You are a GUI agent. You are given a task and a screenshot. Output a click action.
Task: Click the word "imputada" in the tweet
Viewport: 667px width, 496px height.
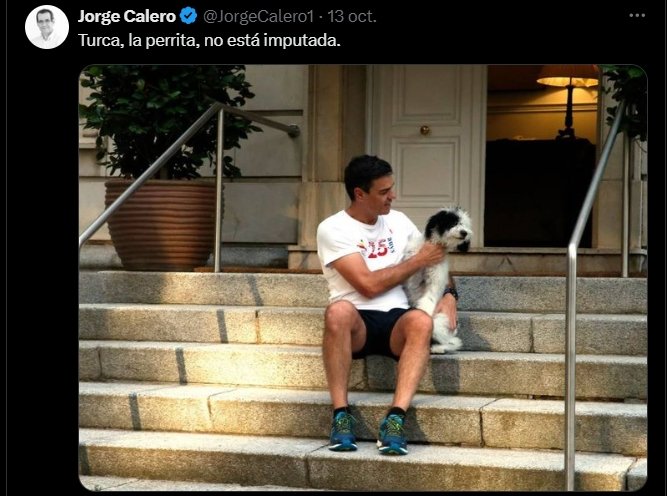tap(302, 41)
